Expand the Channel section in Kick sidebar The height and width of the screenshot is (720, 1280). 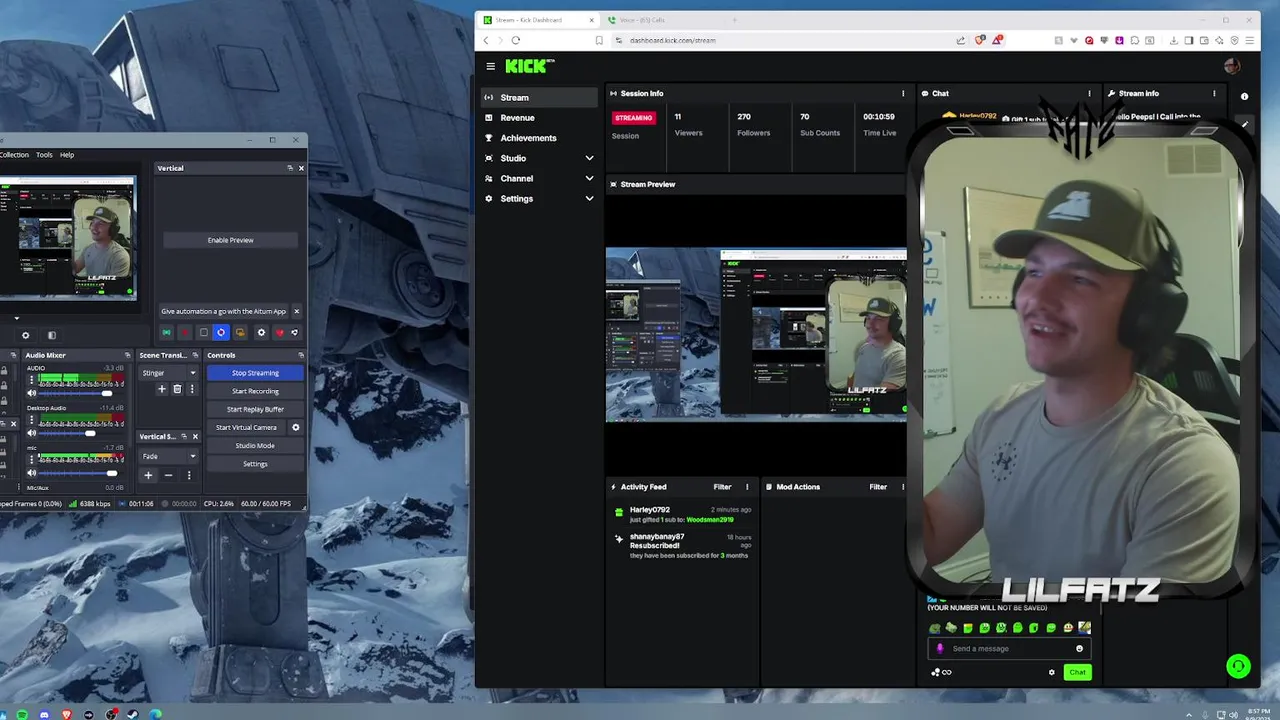pos(538,178)
